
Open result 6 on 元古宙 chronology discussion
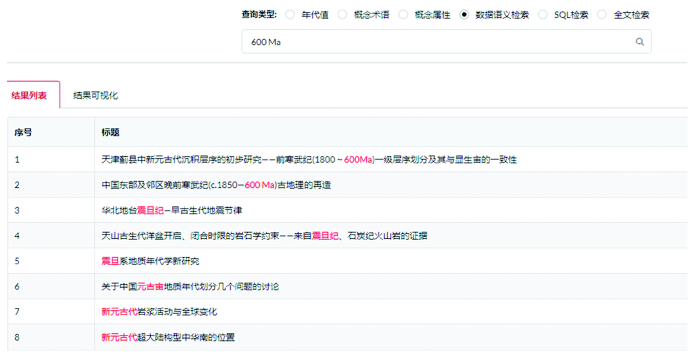[x=190, y=286]
